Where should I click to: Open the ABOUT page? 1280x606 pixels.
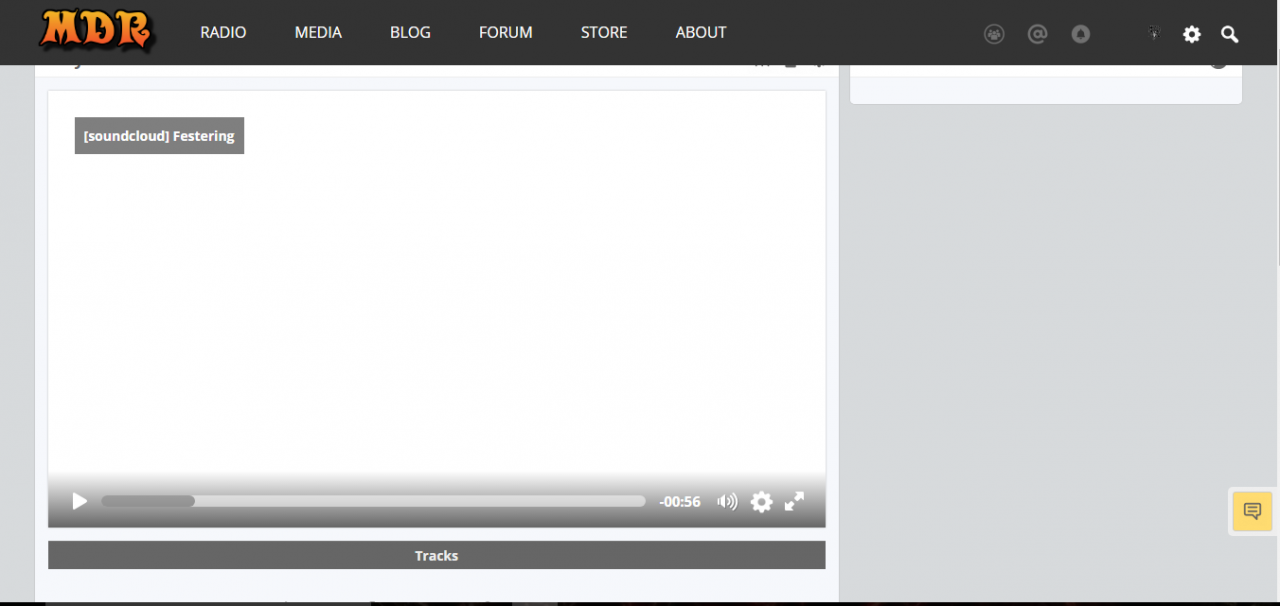[x=700, y=32]
